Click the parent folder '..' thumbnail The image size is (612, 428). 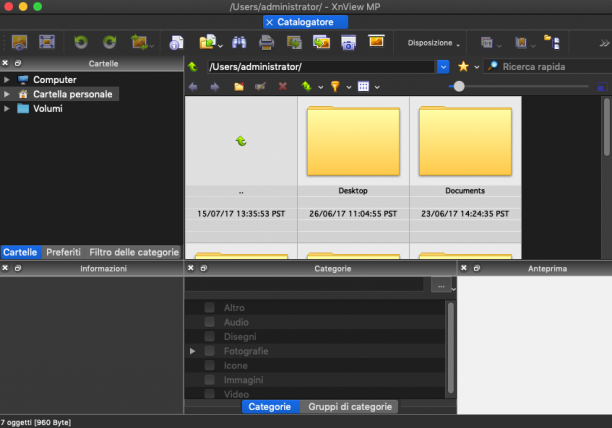tap(241, 141)
